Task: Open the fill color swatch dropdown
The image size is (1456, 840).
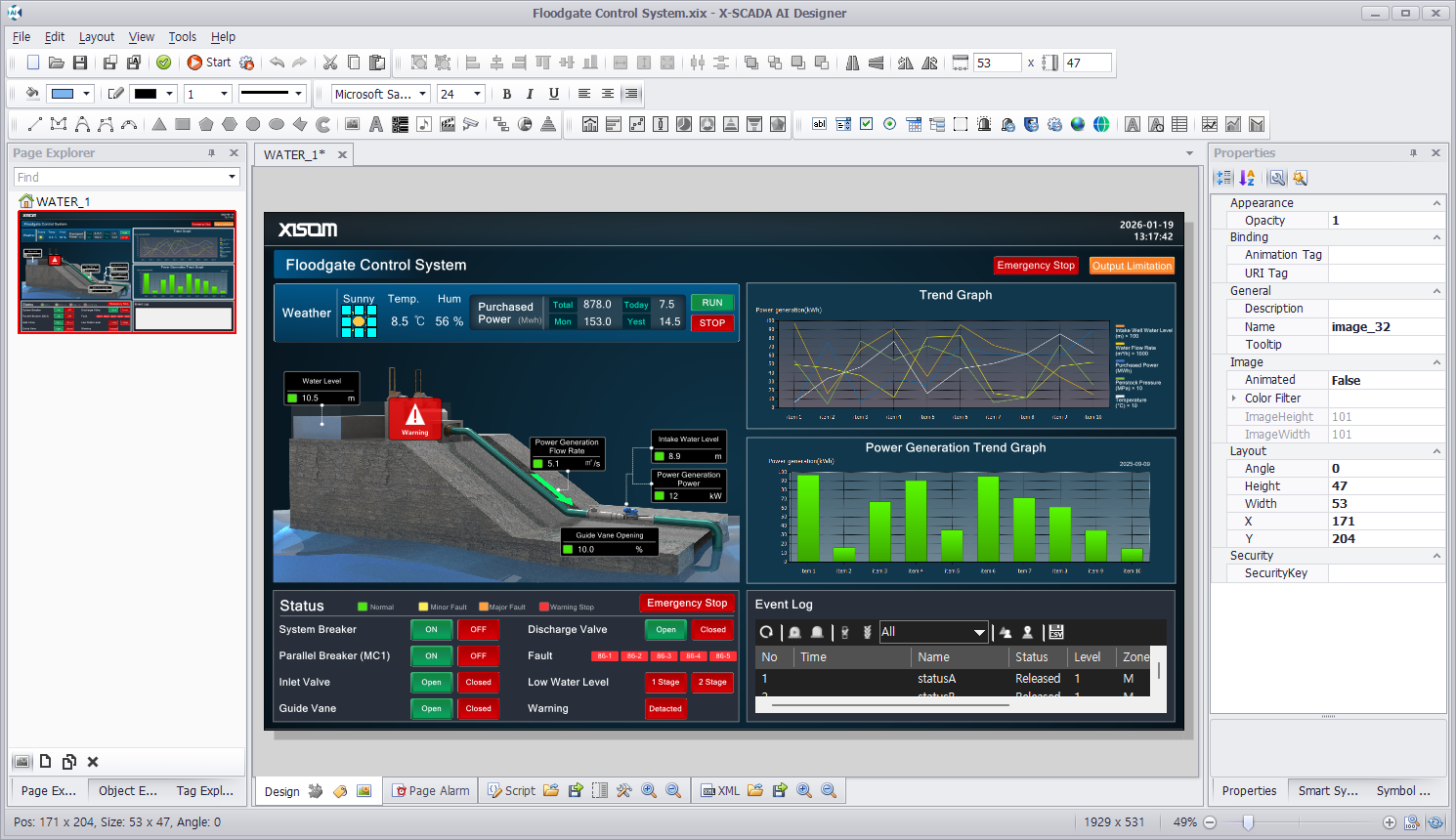Action: pyautogui.click(x=86, y=94)
